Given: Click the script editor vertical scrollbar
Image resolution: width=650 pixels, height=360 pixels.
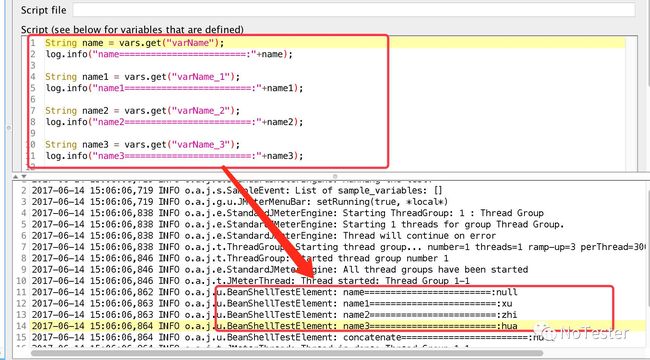Looking at the screenshot, I should (631, 103).
